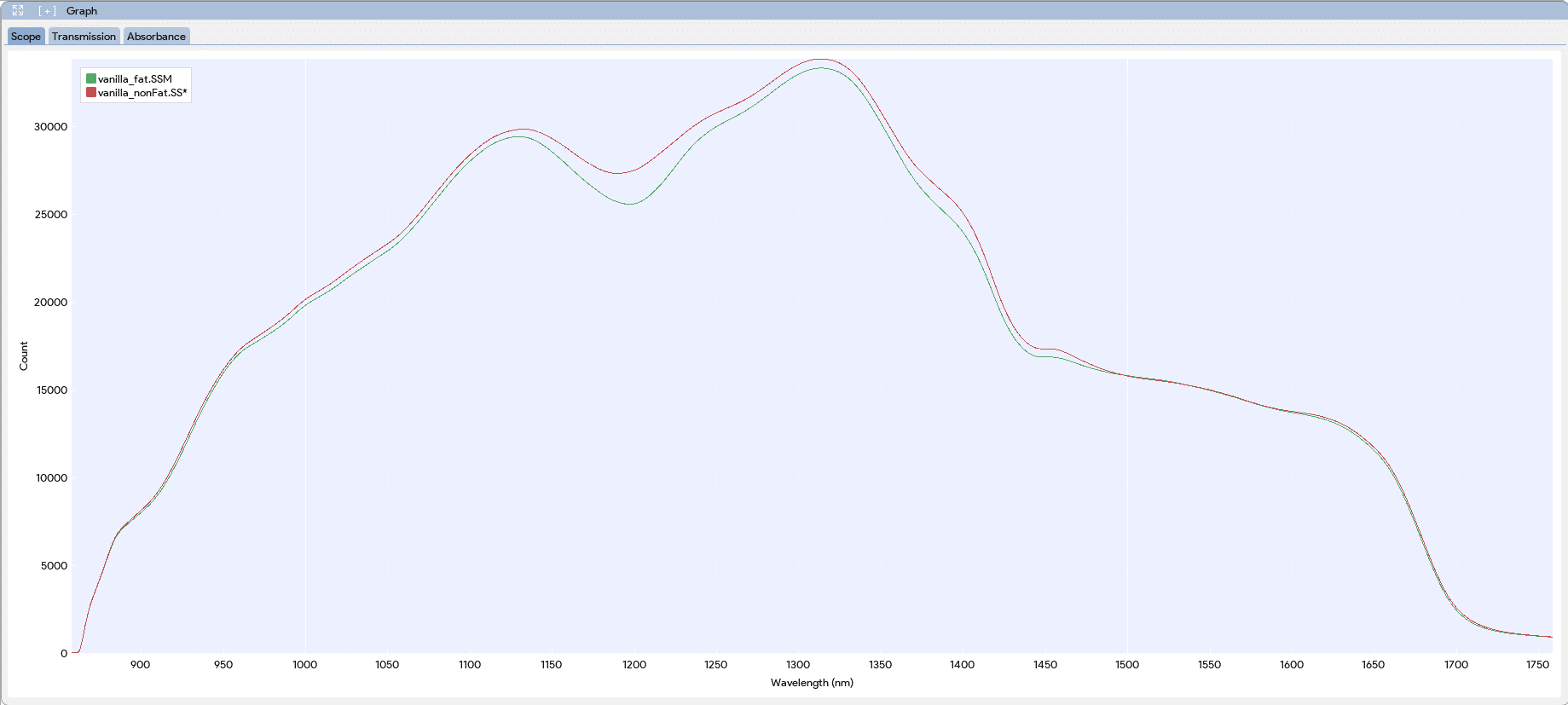This screenshot has height=705, width=1568.
Task: Click the 1300 tick on the wavelength axis
Action: tap(798, 665)
